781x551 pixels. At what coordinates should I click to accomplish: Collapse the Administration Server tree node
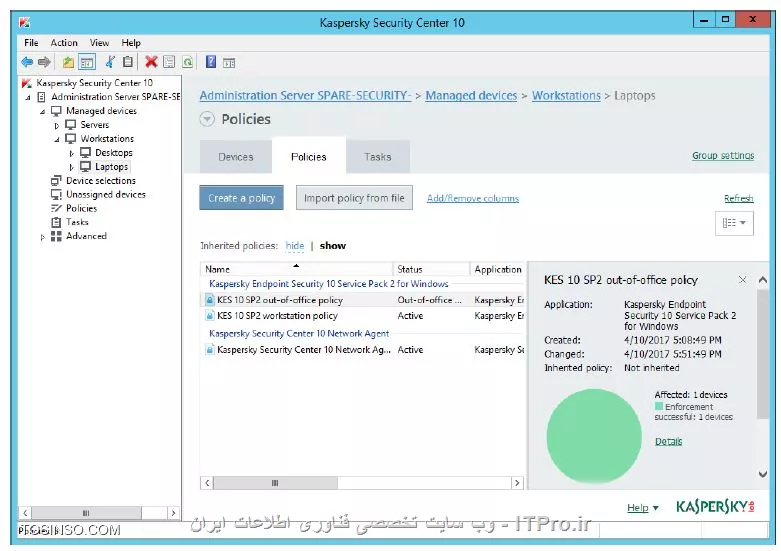[x=28, y=98]
